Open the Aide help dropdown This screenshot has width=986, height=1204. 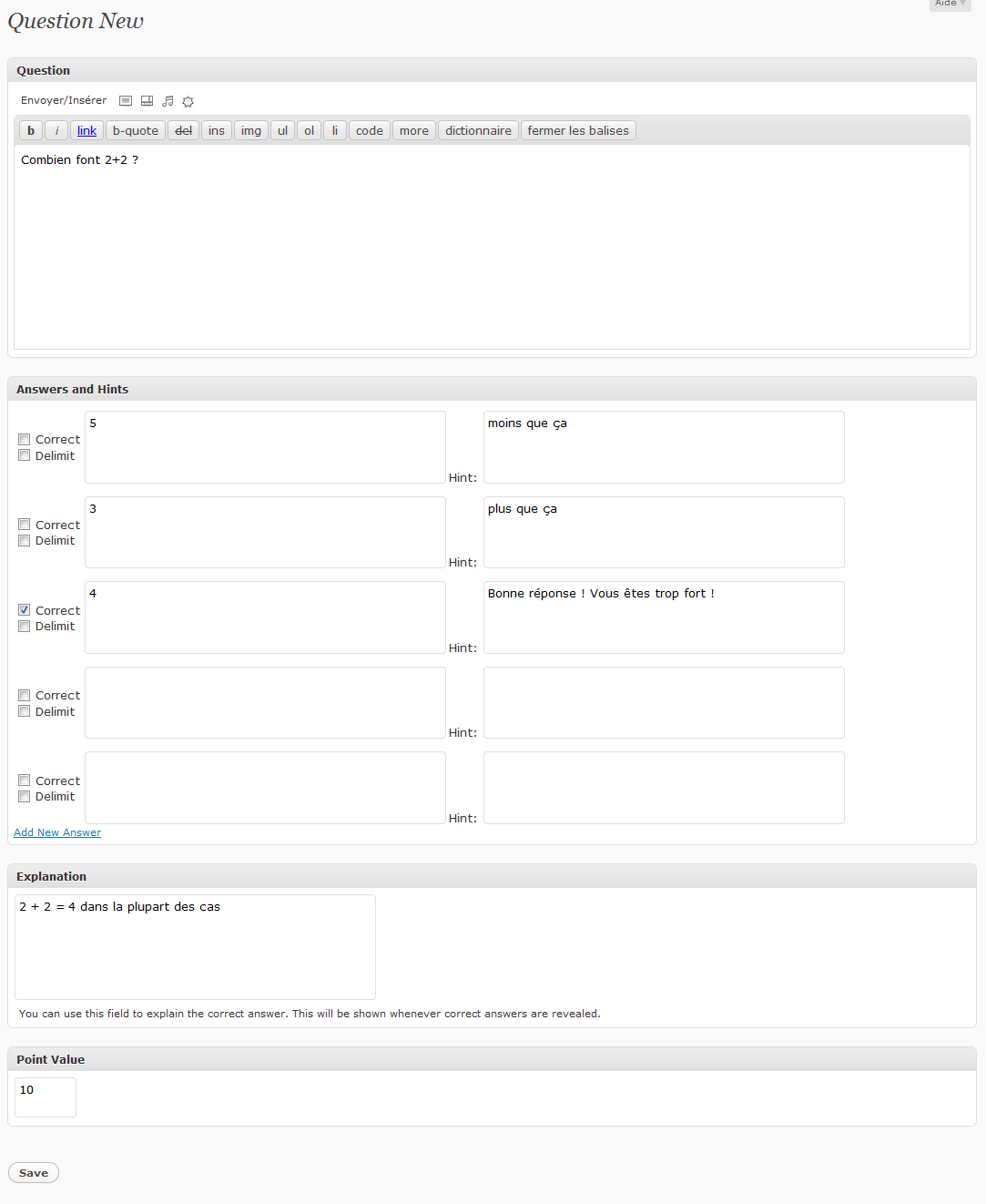coord(950,4)
